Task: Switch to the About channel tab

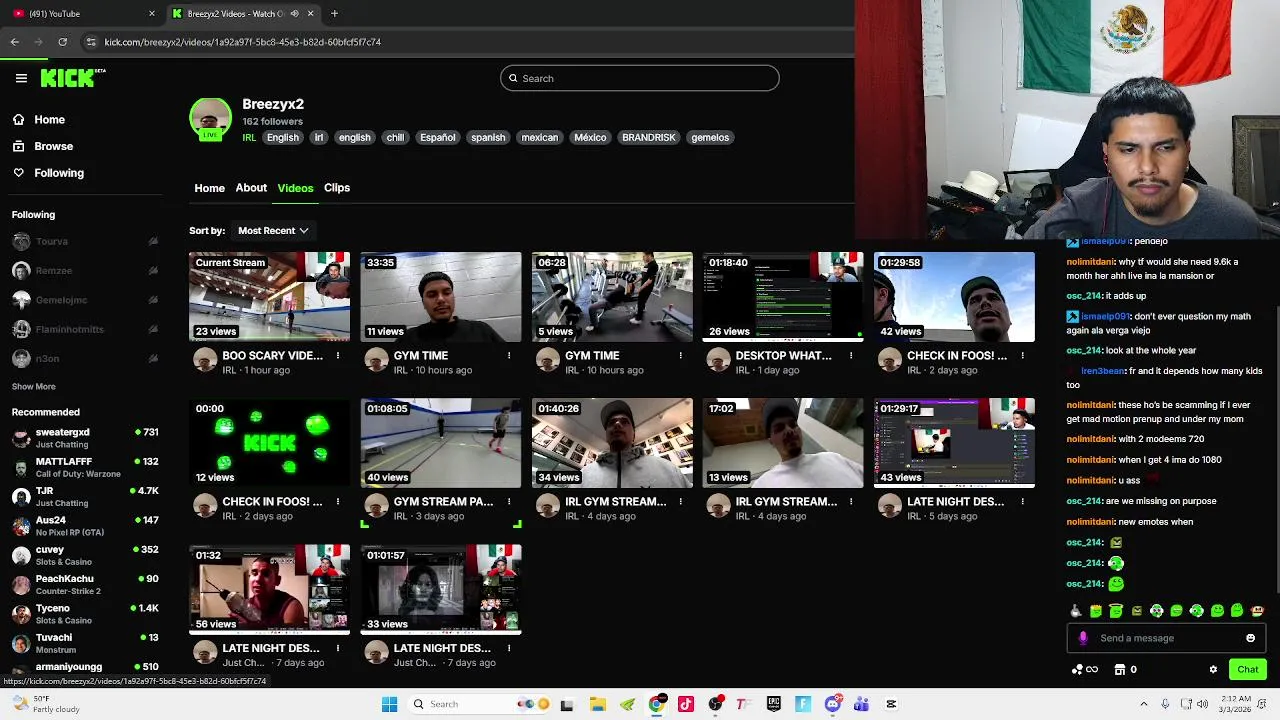Action: pos(251,188)
